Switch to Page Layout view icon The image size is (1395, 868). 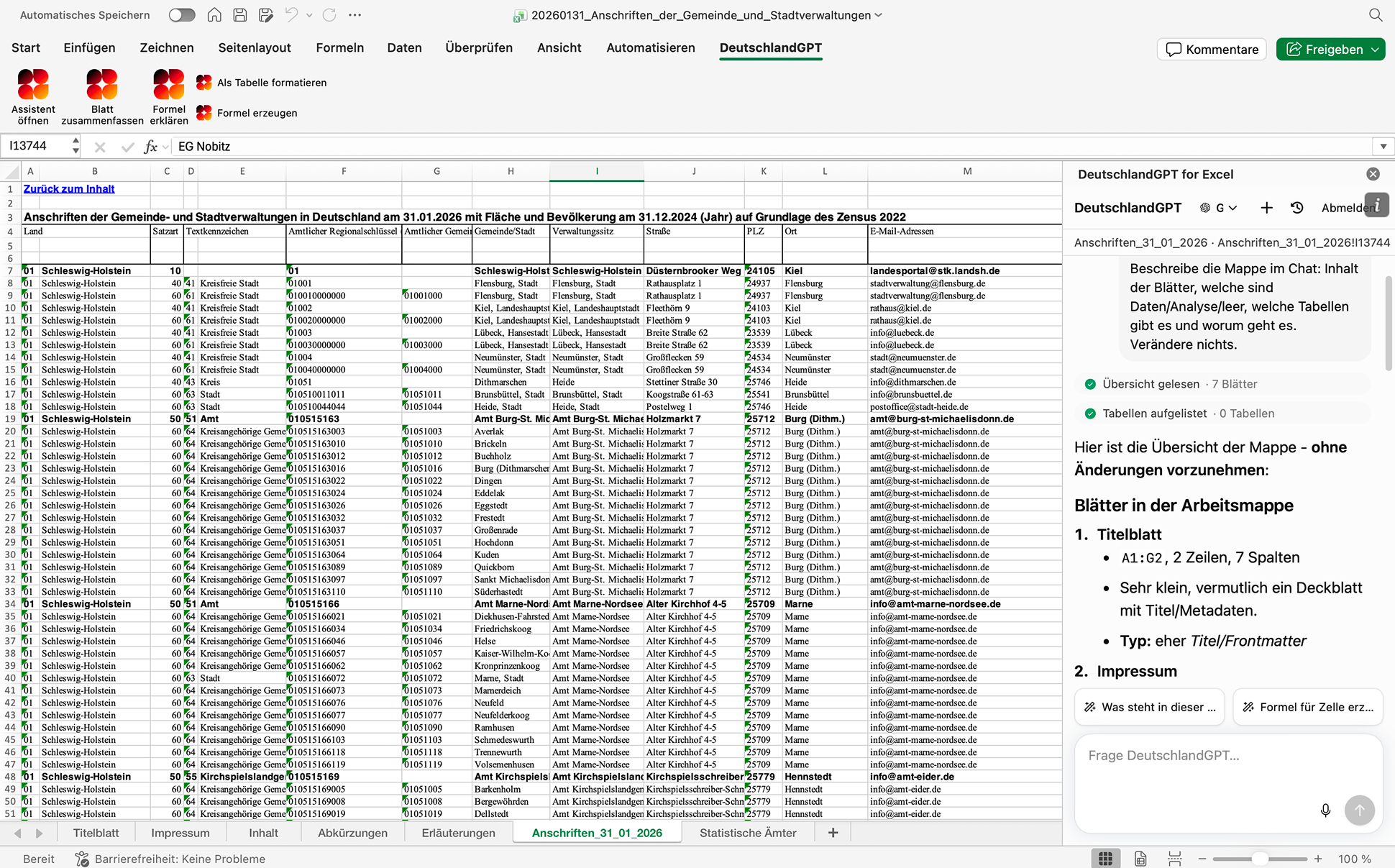point(1140,859)
